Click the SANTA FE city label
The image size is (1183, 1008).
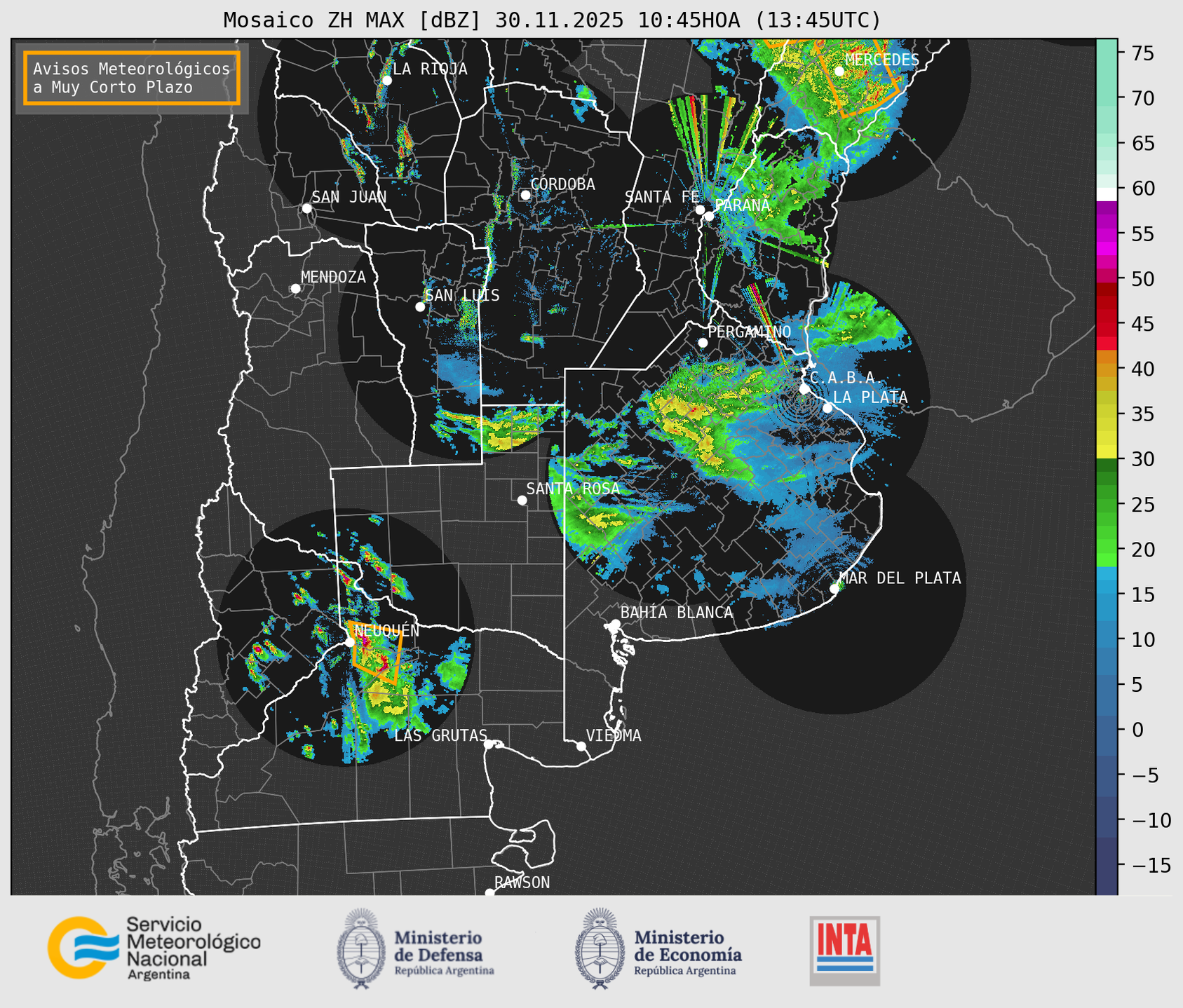[661, 197]
